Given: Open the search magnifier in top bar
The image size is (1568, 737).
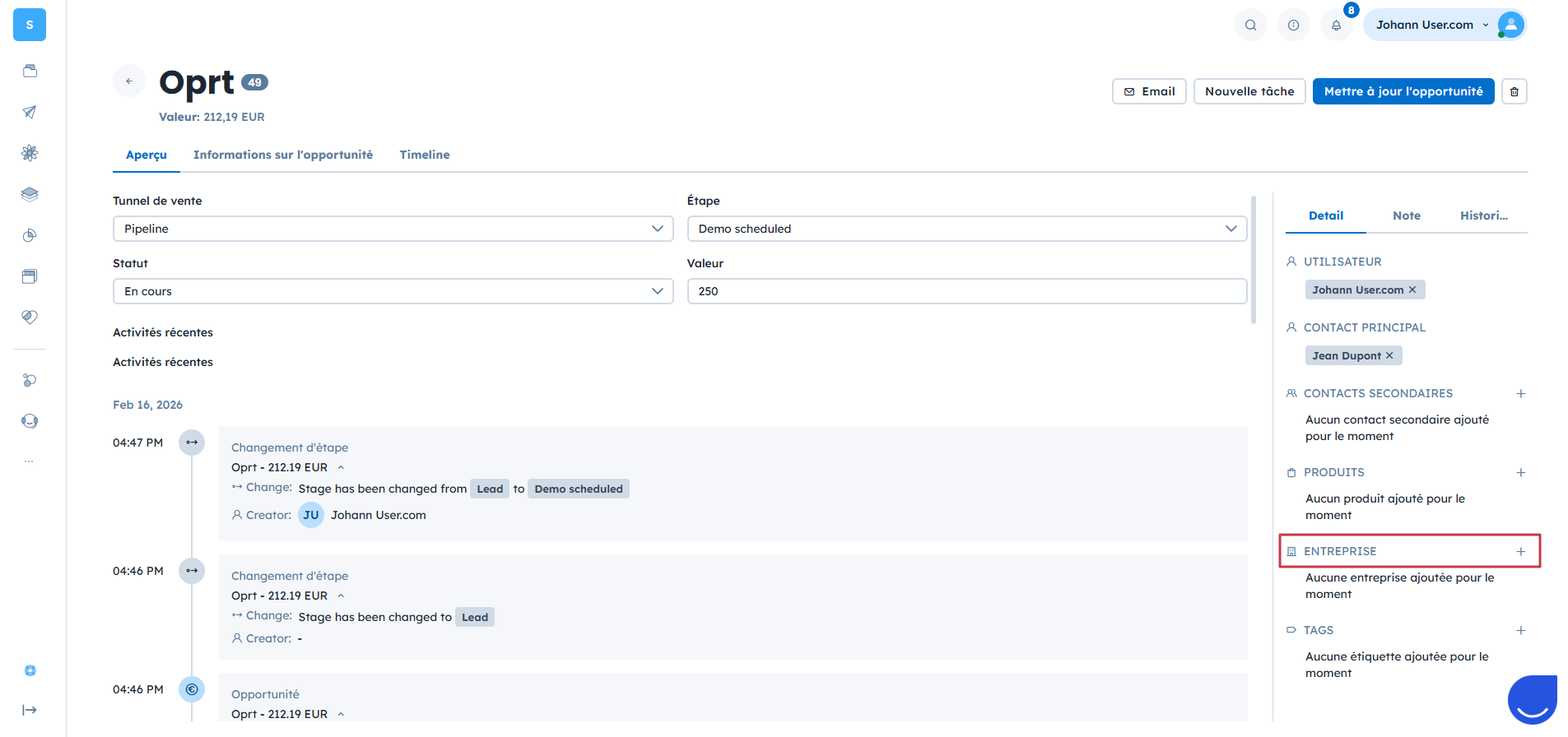Looking at the screenshot, I should [1251, 25].
